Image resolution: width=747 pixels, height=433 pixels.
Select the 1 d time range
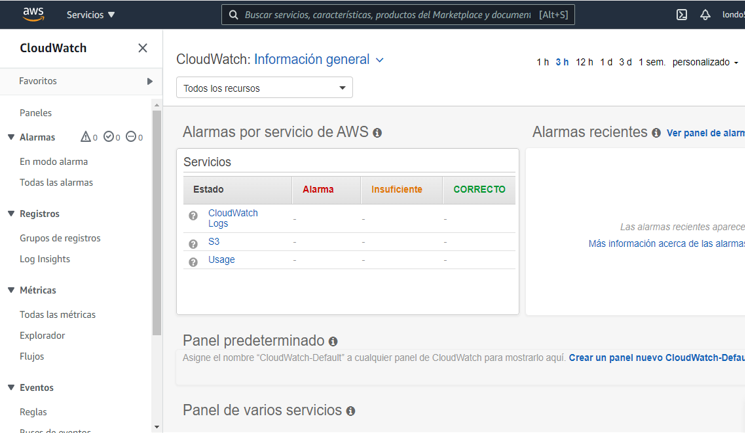(606, 62)
